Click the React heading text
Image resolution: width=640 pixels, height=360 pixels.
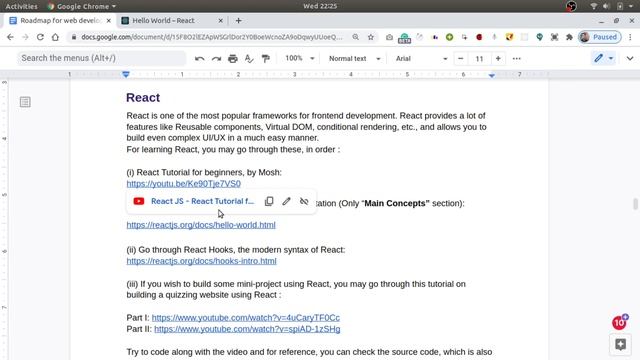[x=143, y=98]
